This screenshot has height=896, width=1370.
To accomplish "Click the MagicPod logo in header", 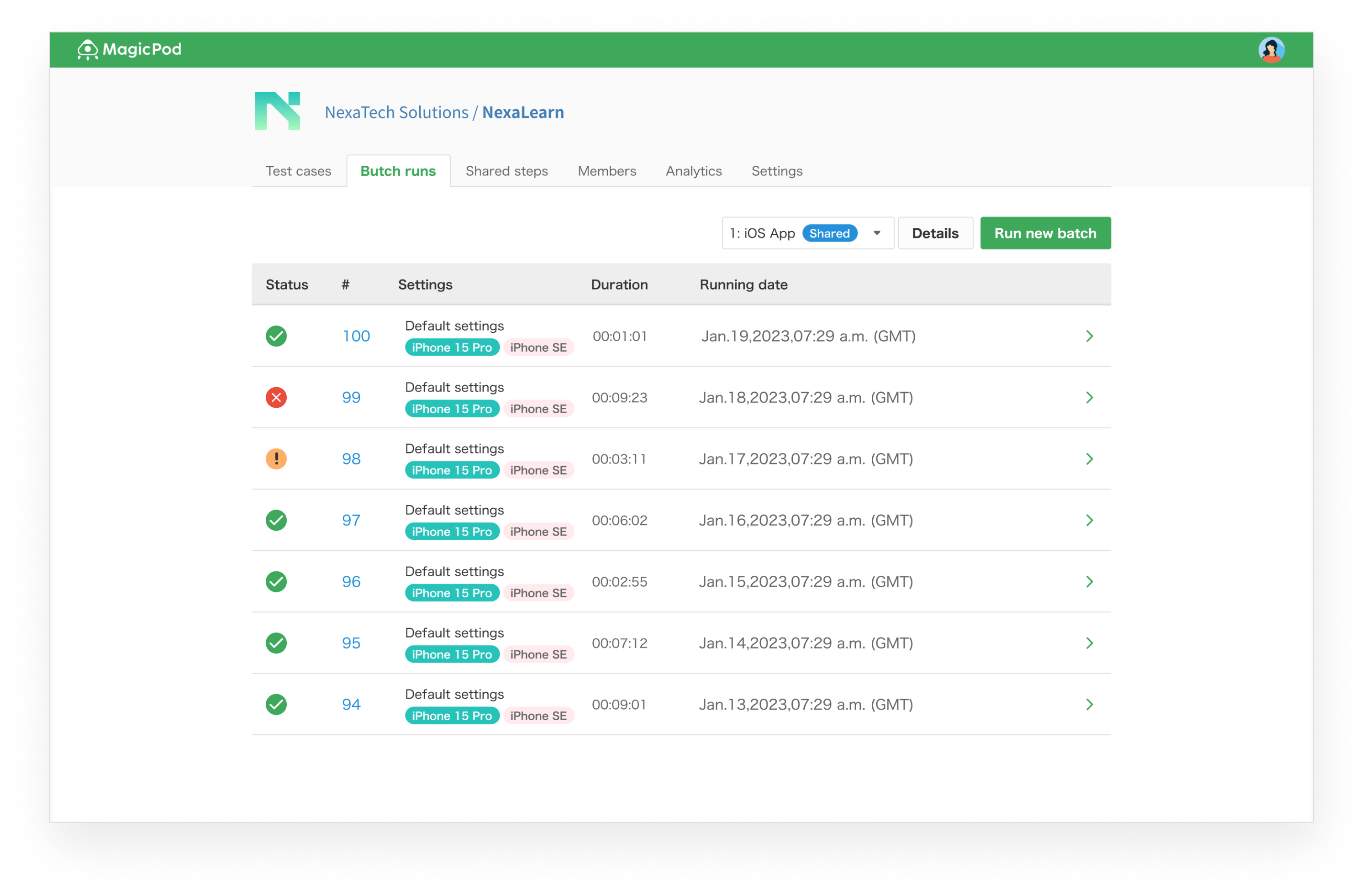I will [x=129, y=49].
